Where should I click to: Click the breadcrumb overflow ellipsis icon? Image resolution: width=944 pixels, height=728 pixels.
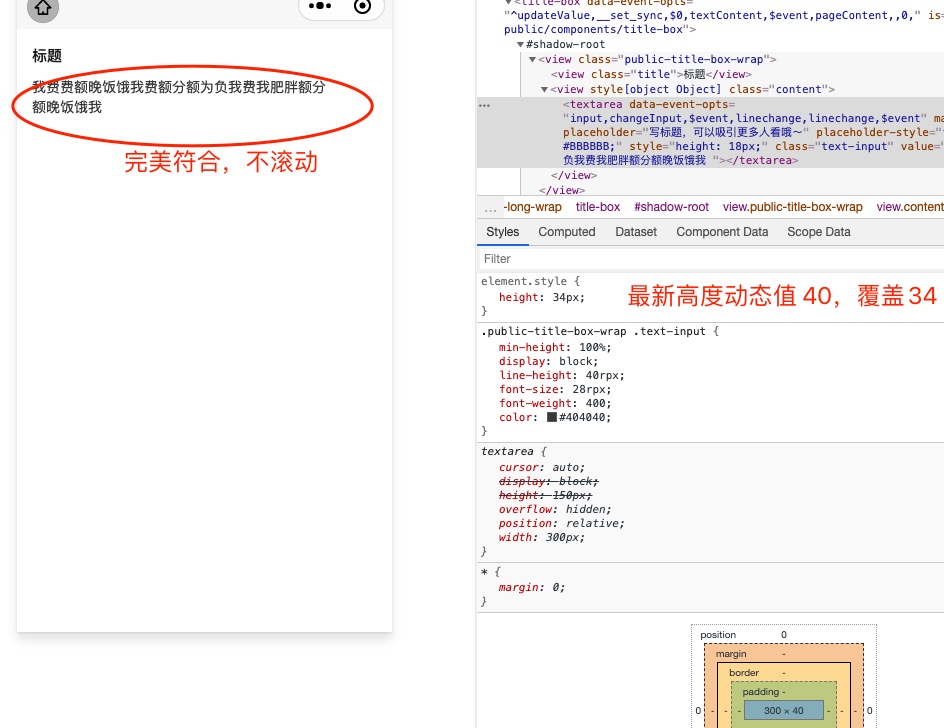tap(489, 207)
